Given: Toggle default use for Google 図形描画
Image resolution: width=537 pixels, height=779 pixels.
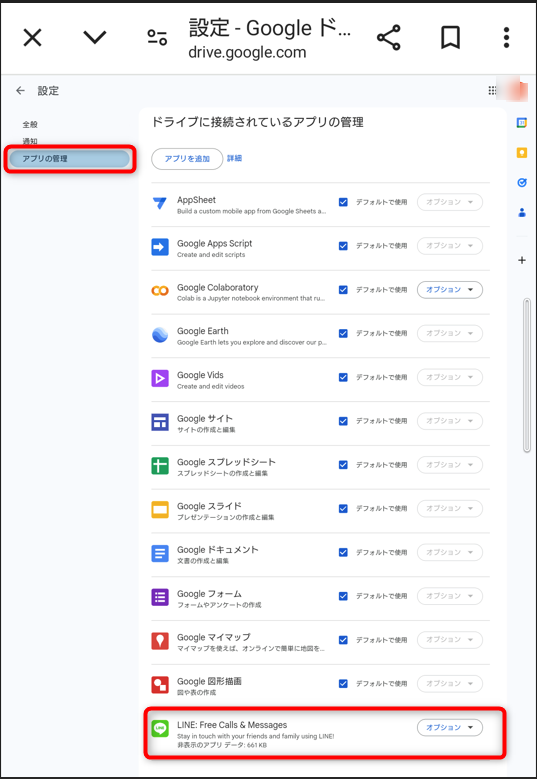Looking at the screenshot, I should point(343,684).
